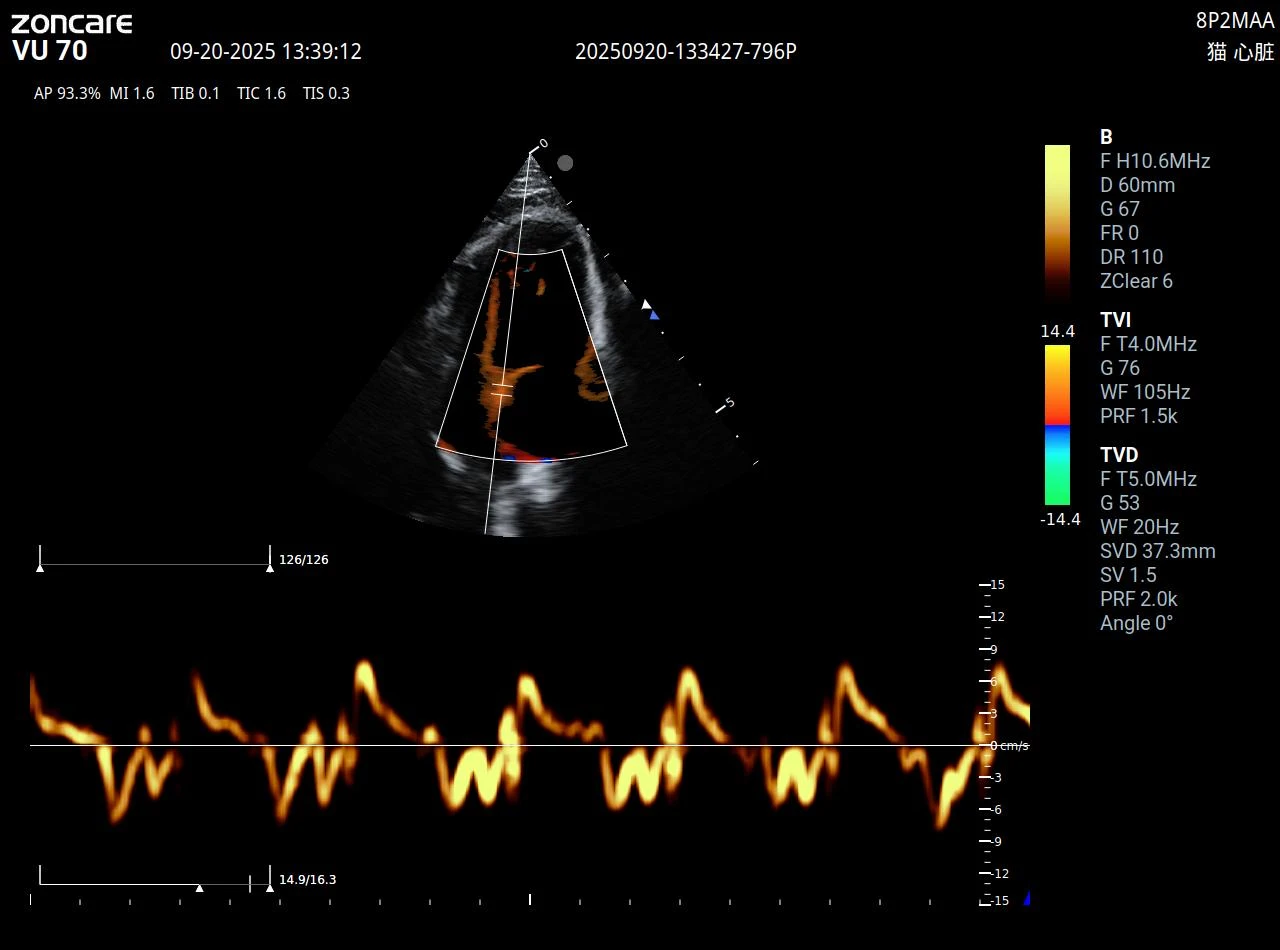Click the gray probe orientation dot
The width and height of the screenshot is (1280, 950).
pos(565,163)
